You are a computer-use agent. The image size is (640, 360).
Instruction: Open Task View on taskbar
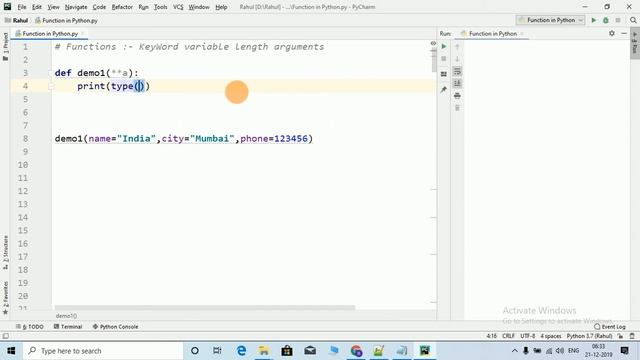[217, 351]
